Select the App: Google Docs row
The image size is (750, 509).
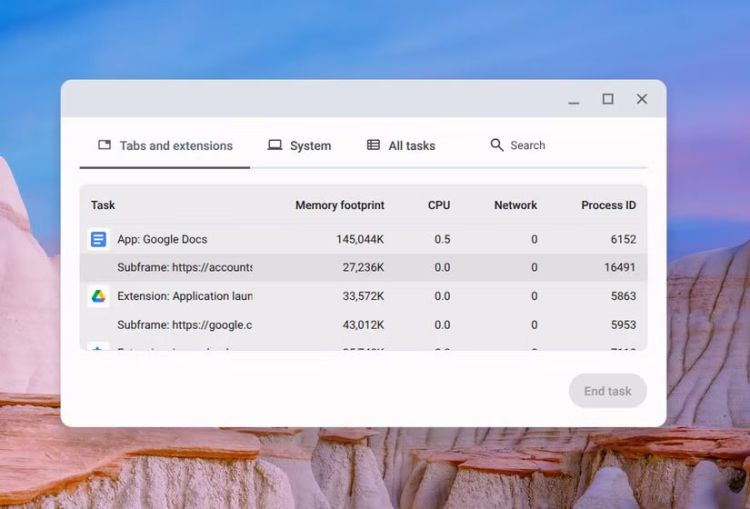click(x=360, y=240)
